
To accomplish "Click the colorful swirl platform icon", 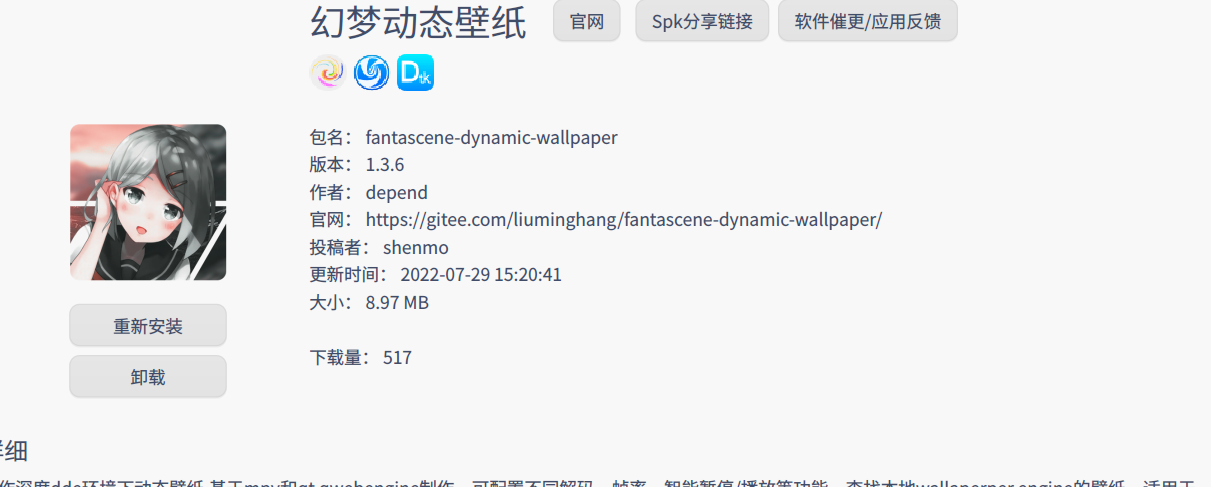I will pos(328,72).
